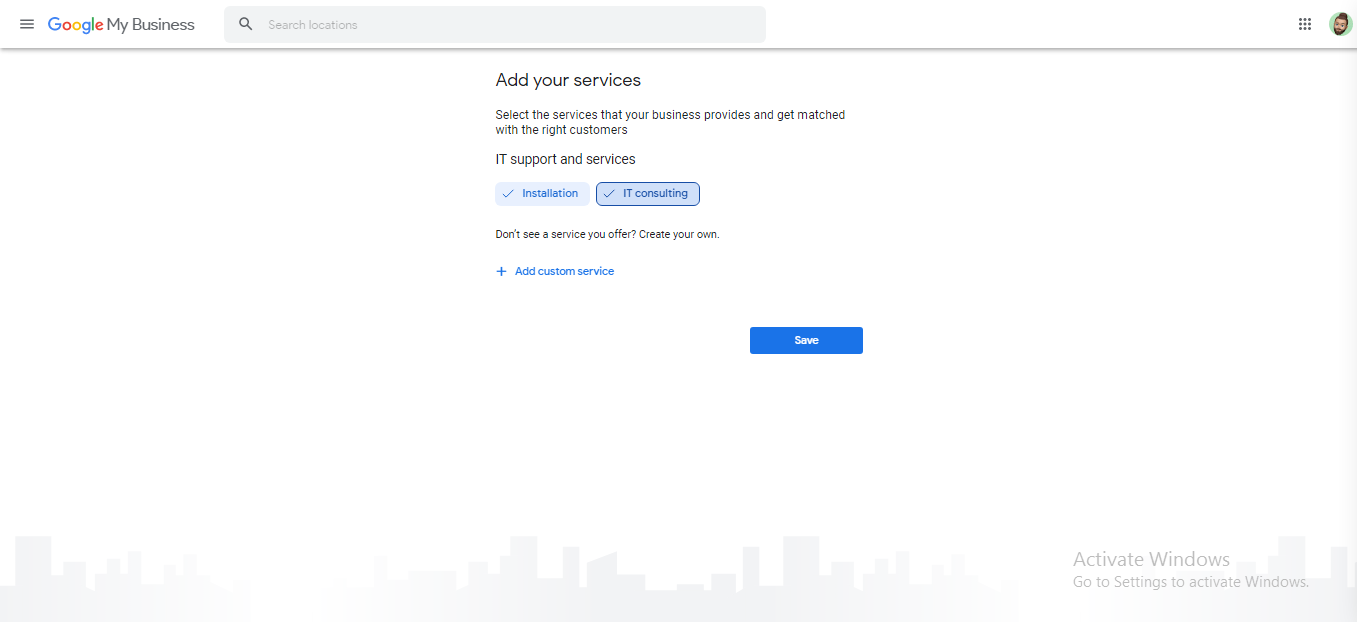
Task: Click the Add custom service link
Action: (x=564, y=271)
